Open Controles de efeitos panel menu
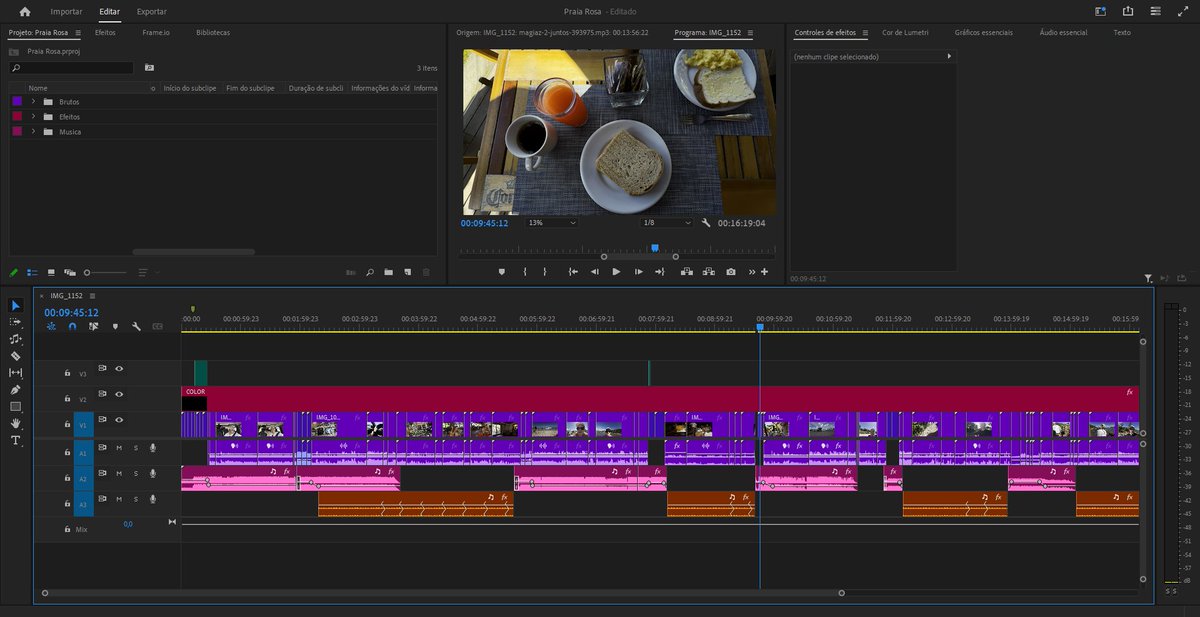Viewport: 1200px width, 617px height. click(x=866, y=32)
